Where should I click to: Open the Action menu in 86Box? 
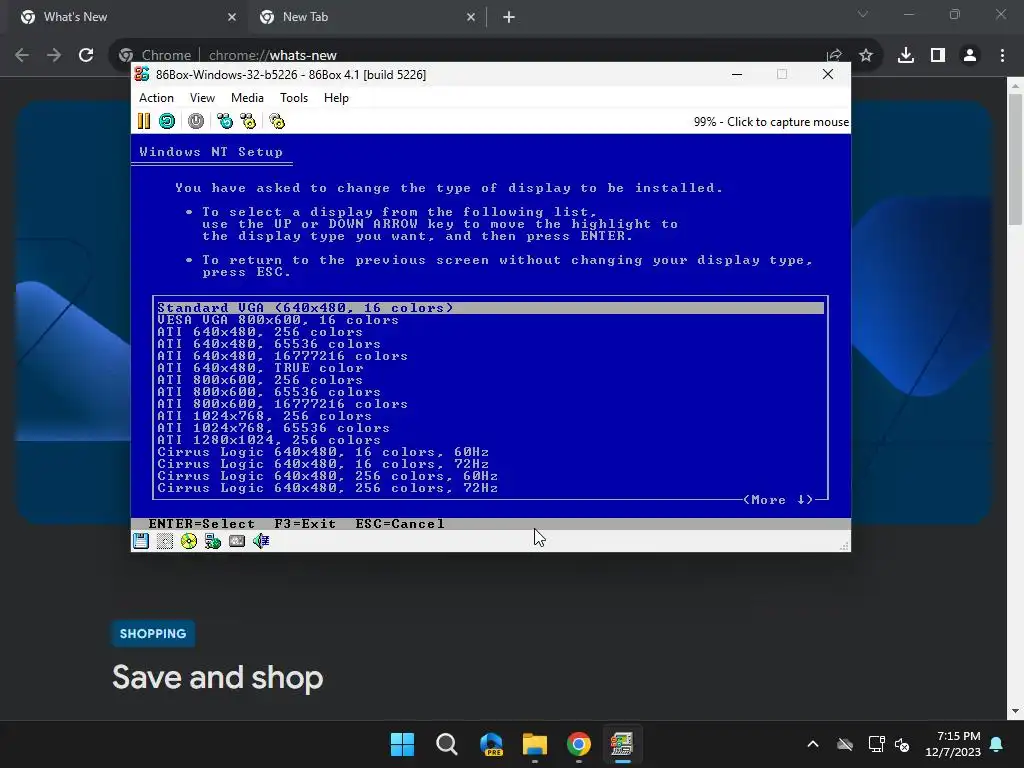click(156, 98)
